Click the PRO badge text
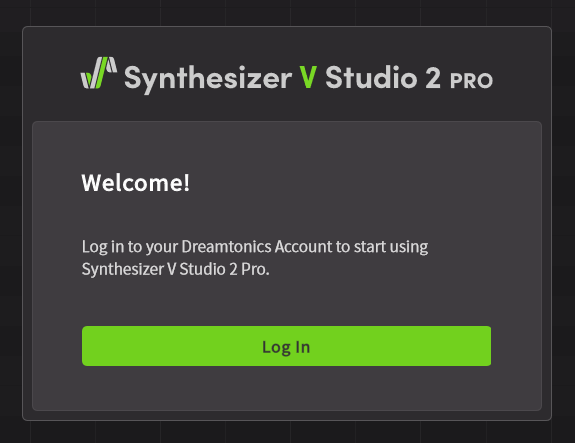The width and height of the screenshot is (575, 443). (x=471, y=81)
